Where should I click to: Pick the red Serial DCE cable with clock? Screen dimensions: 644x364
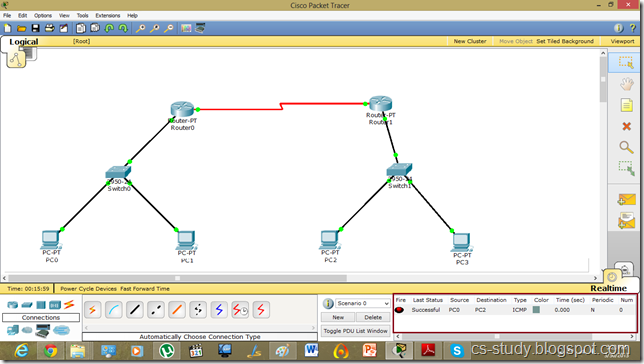click(240, 310)
